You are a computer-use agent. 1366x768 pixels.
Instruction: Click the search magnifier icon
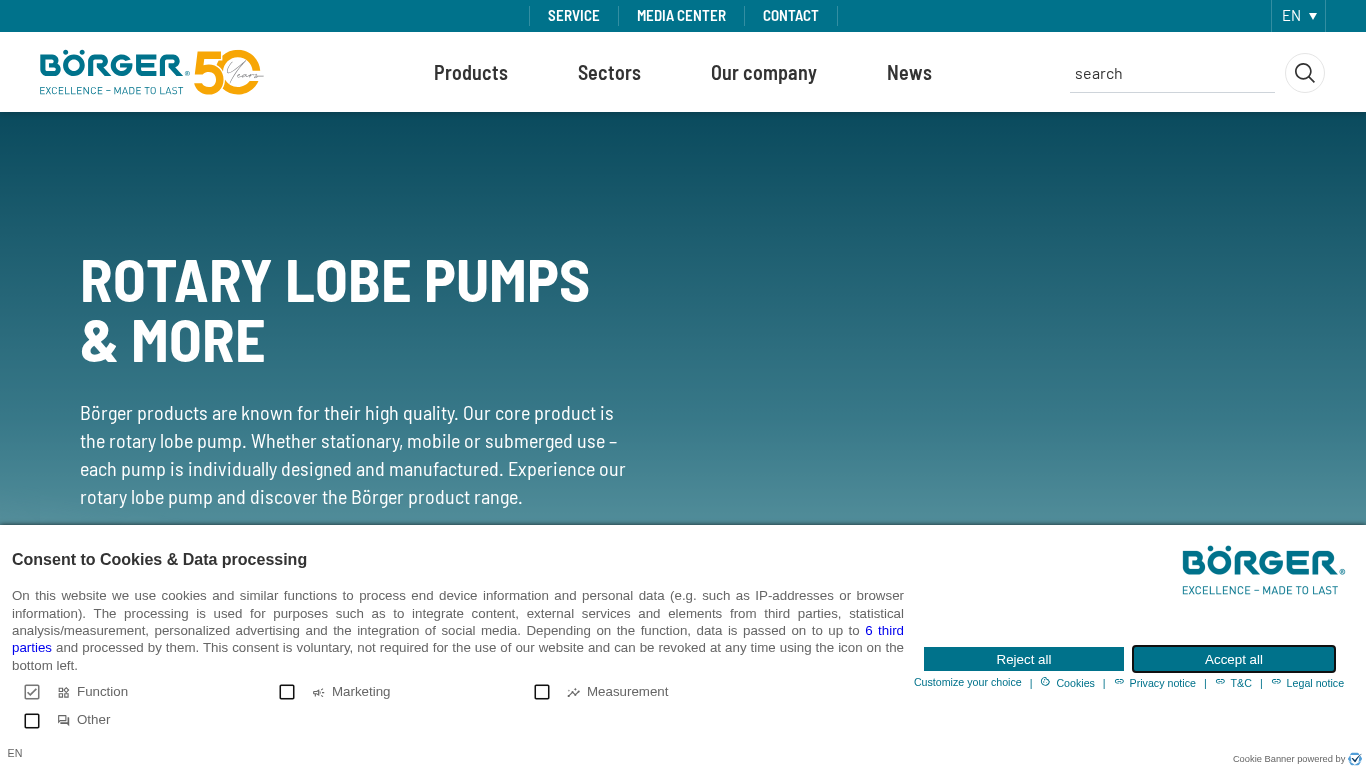(x=1304, y=73)
